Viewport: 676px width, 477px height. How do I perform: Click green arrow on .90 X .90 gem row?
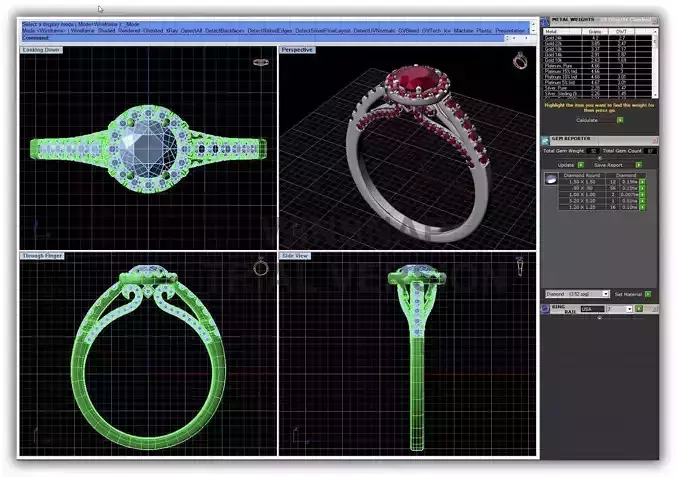[642, 188]
